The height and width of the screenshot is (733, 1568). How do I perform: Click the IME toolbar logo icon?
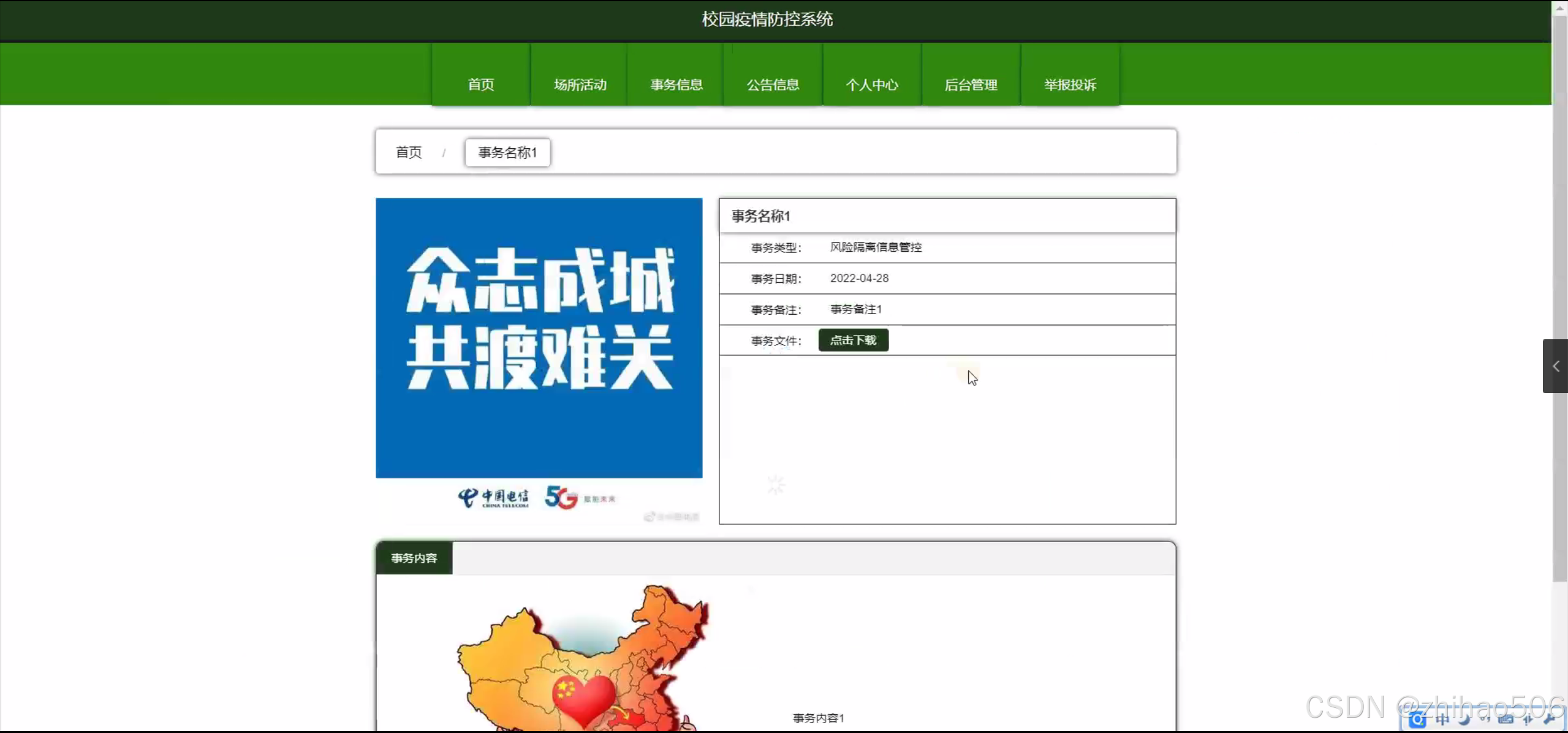[x=1417, y=720]
